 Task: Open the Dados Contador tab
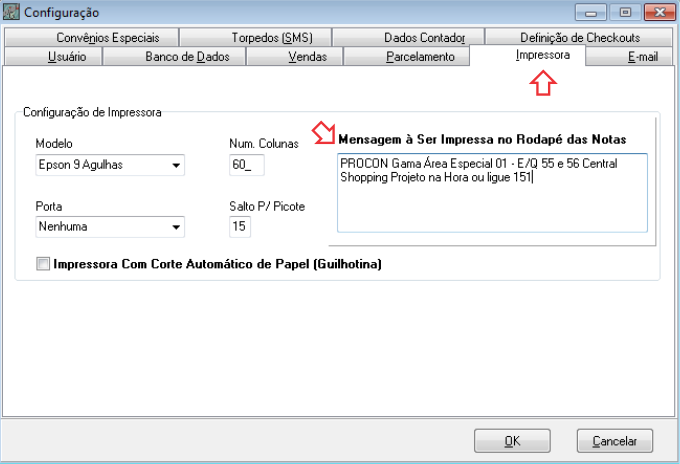pos(408,38)
